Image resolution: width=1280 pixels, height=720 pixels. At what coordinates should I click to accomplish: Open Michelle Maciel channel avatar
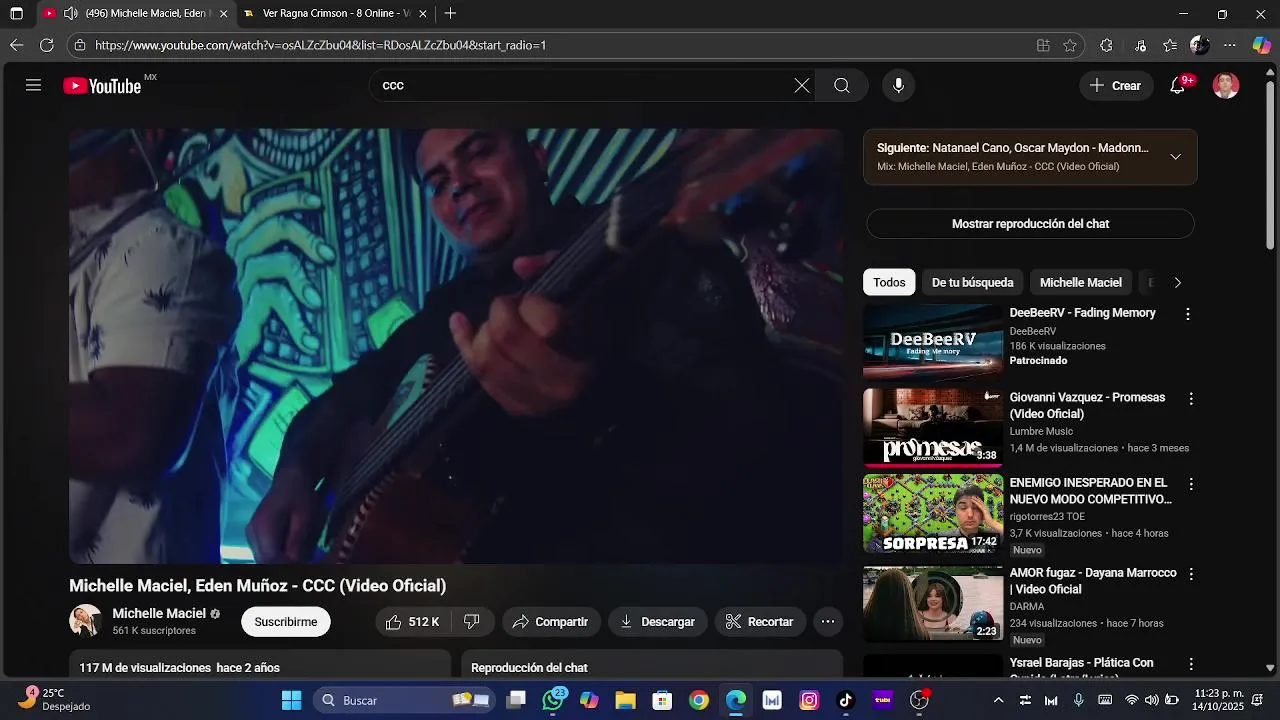(85, 621)
